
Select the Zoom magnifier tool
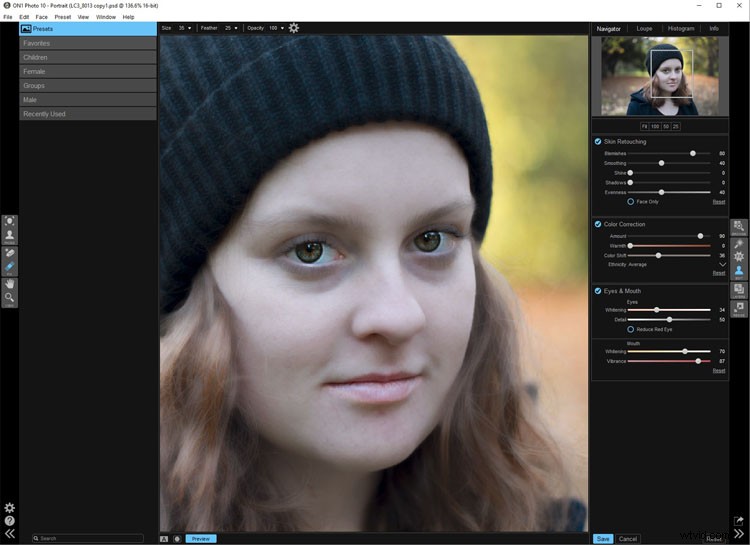pyautogui.click(x=10, y=298)
